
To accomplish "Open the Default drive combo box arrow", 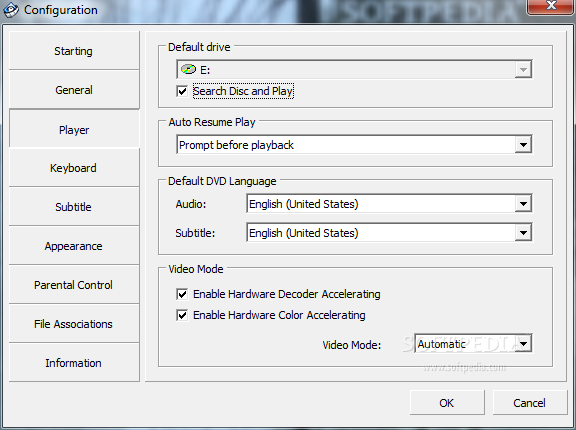I will (523, 69).
